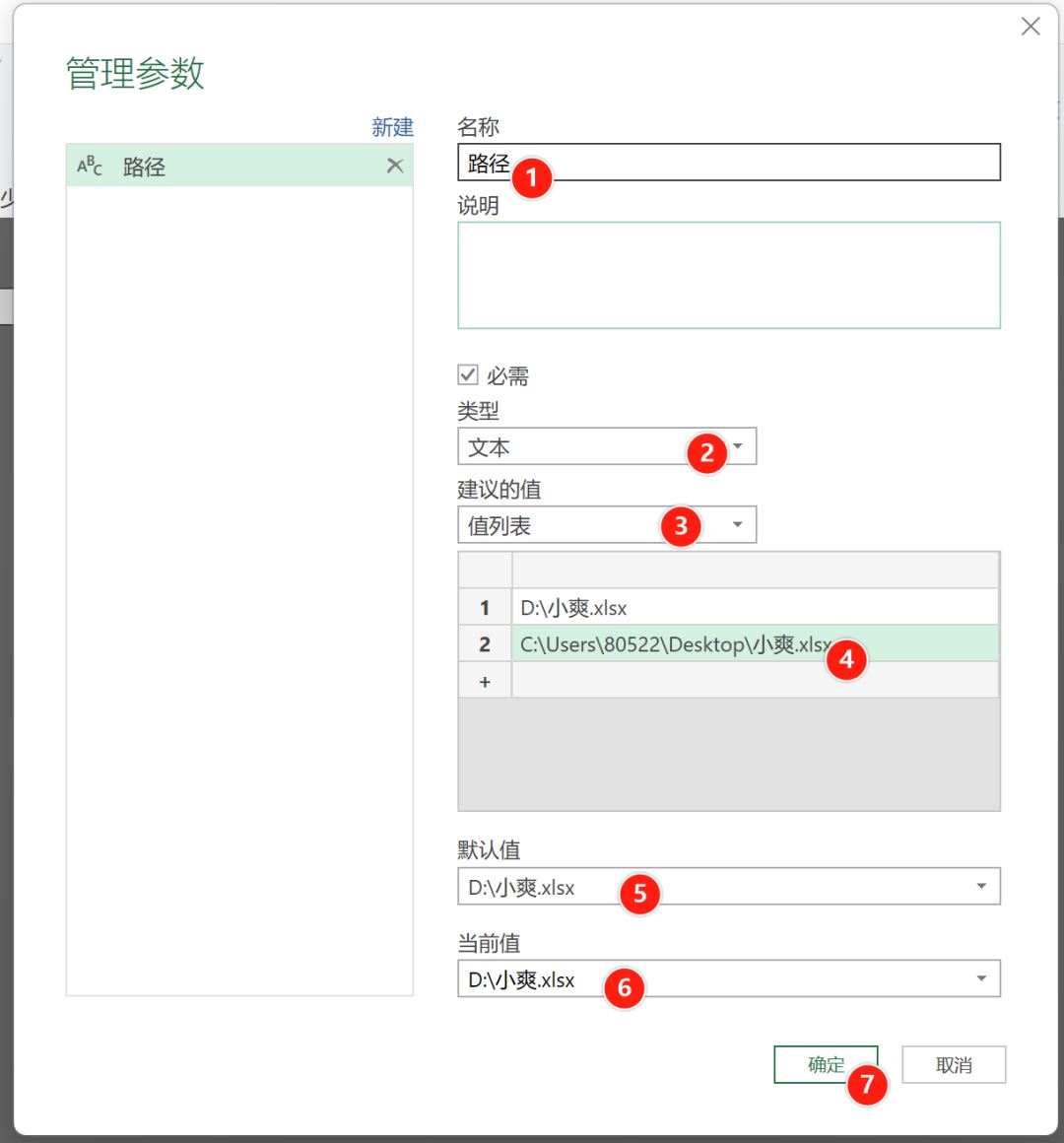Click the 新建 link to create a parameter

[392, 127]
